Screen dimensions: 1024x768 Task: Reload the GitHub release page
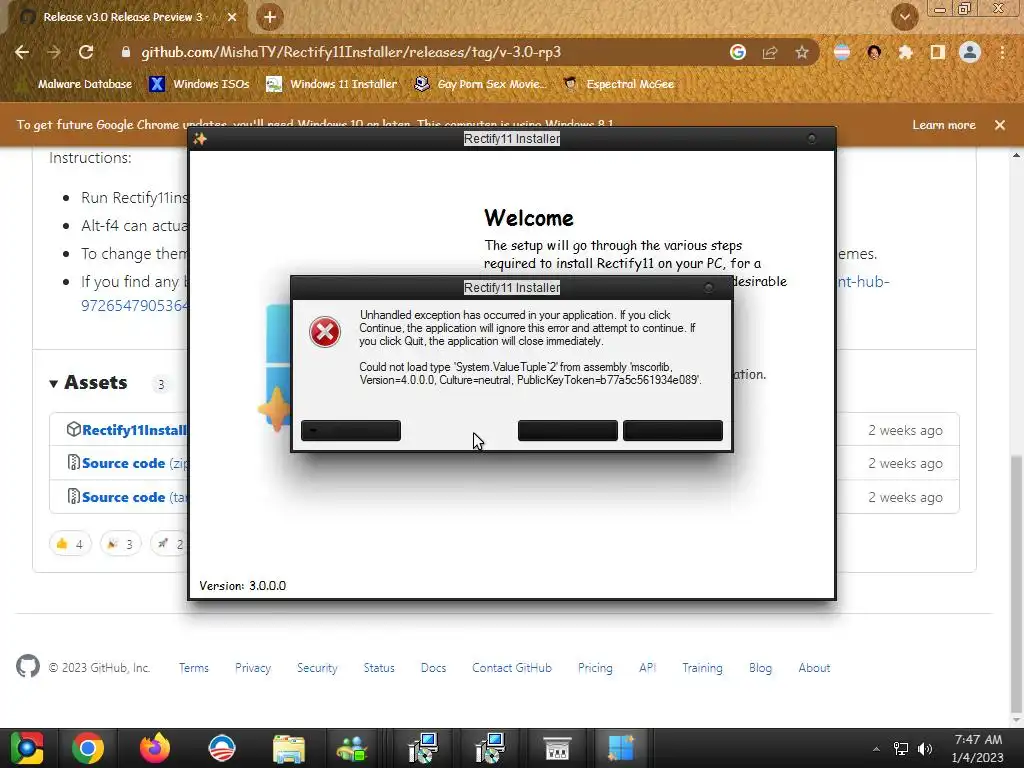(86, 52)
